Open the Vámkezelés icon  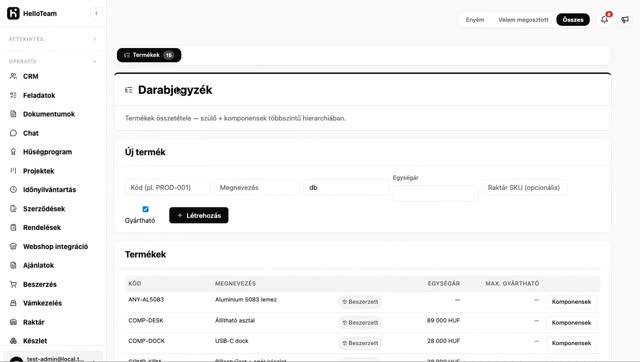click(x=13, y=303)
